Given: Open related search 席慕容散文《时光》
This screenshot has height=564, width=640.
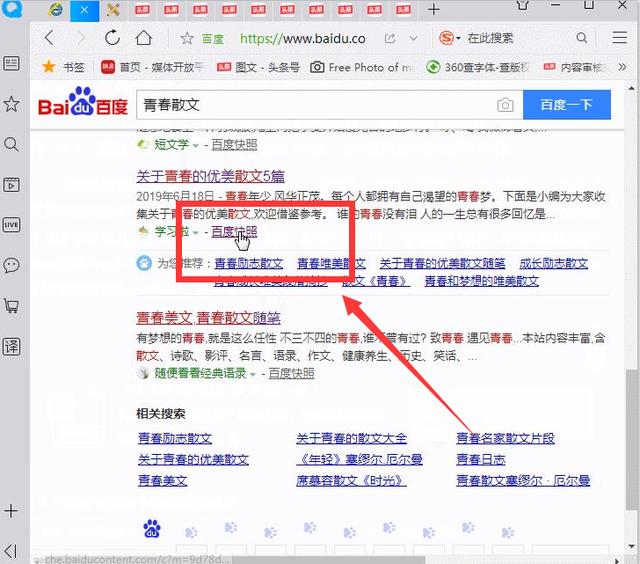Looking at the screenshot, I should [x=351, y=481].
